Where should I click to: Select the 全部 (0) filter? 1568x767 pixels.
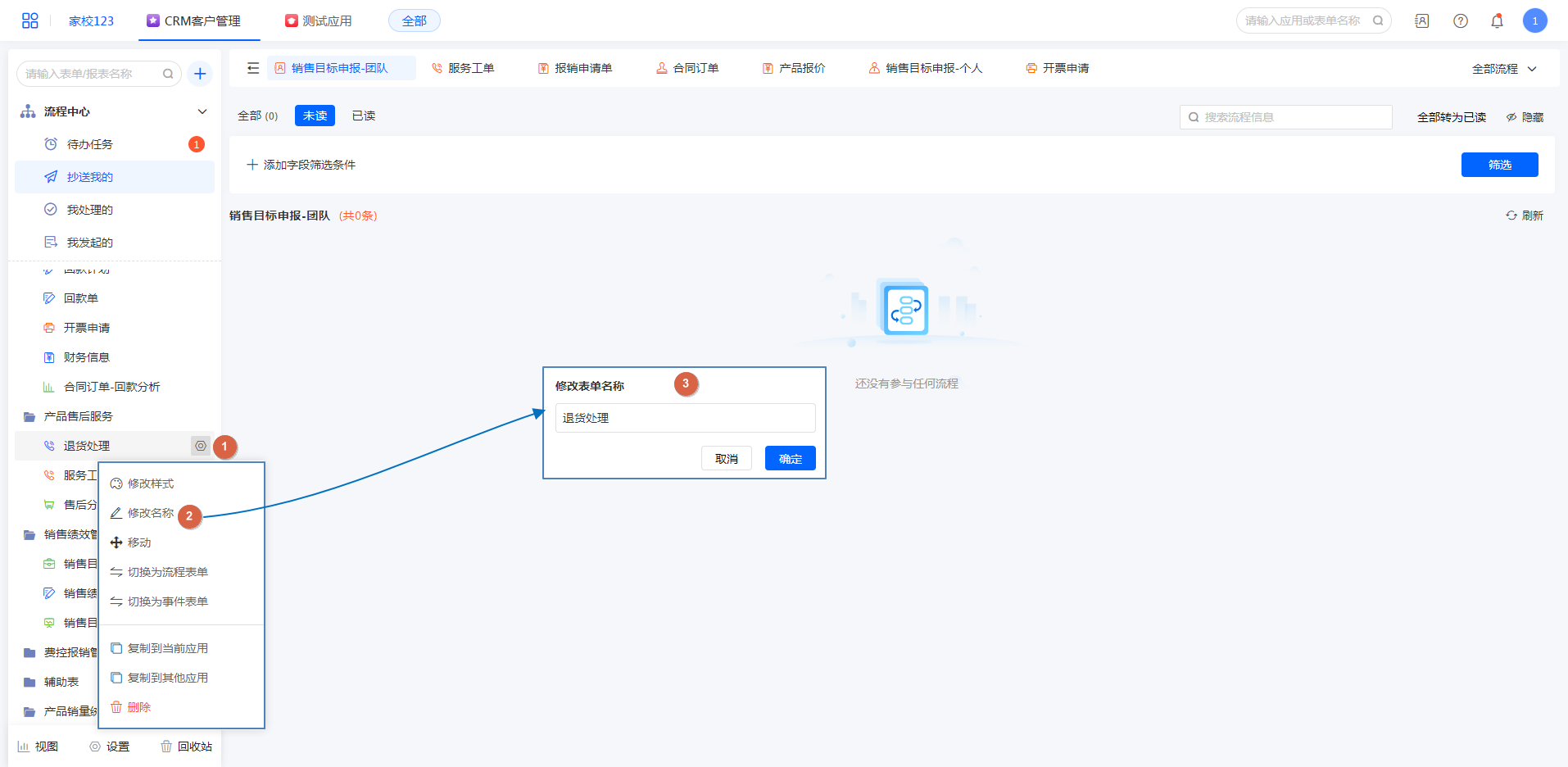[x=257, y=116]
